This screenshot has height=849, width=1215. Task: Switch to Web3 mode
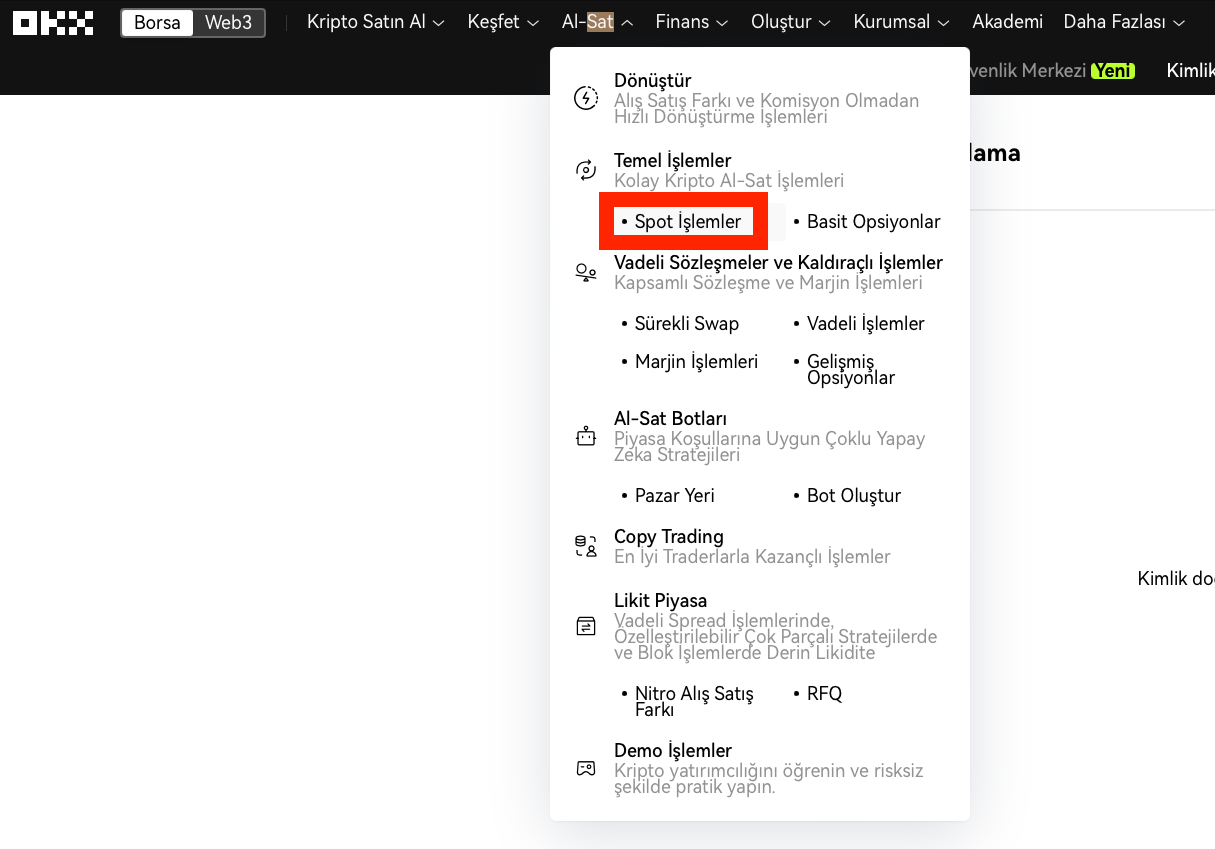pyautogui.click(x=229, y=22)
